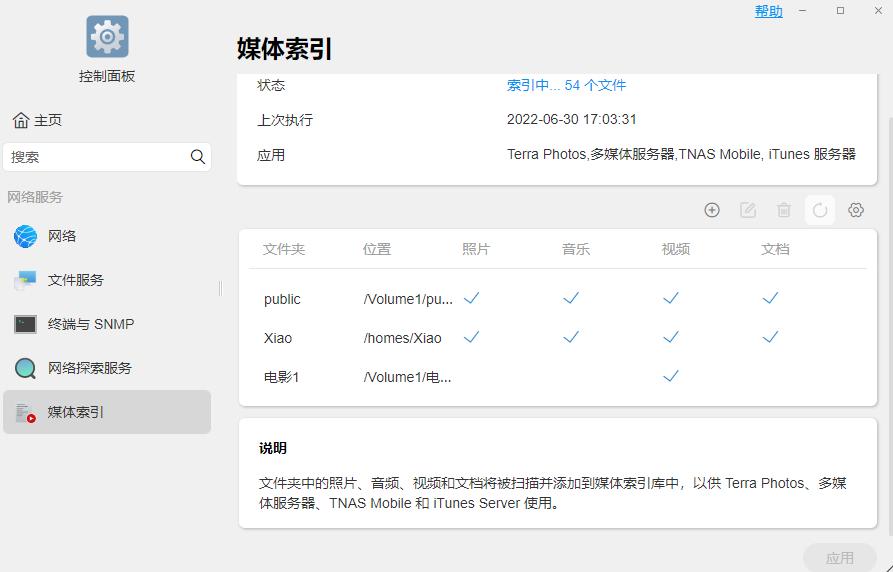Toggle 视频 checkmark for 电影1 folder
Screen dimensions: 893x572
click(671, 376)
